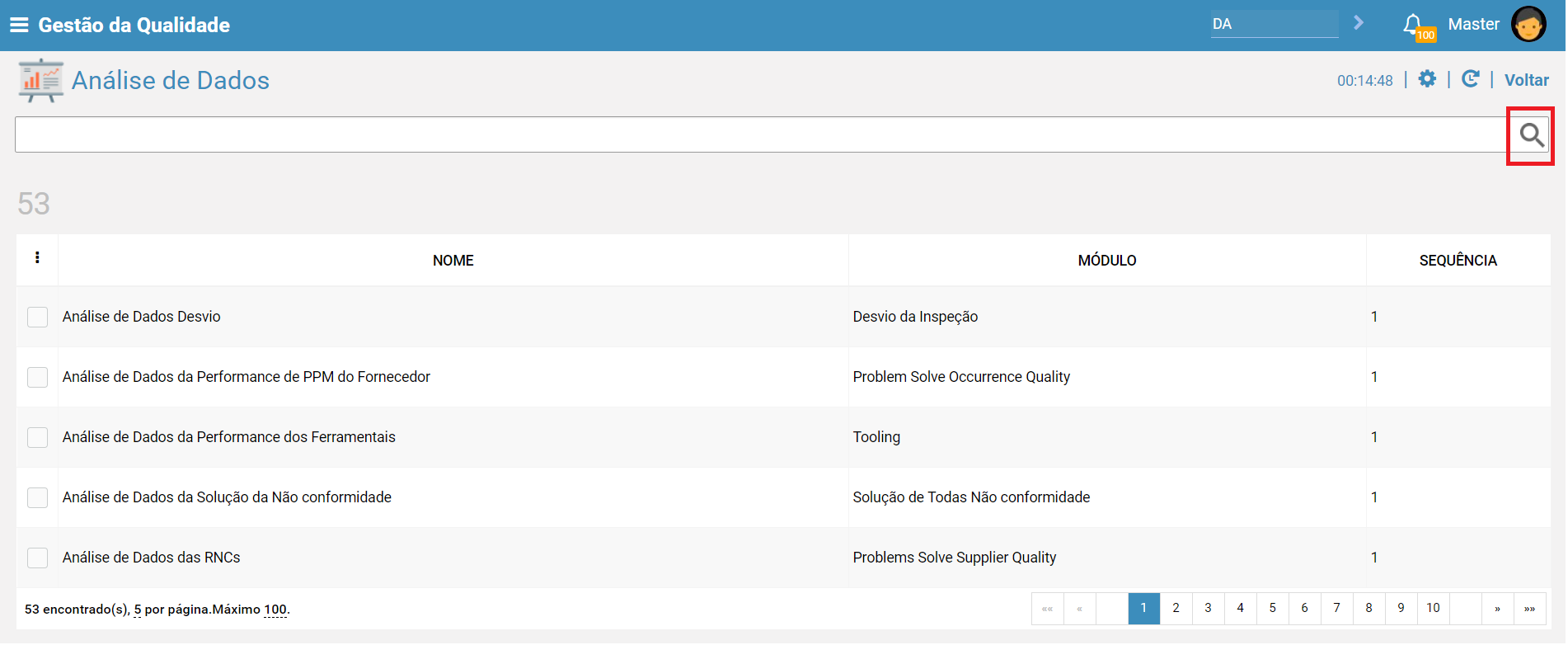The image size is (1568, 645).
Task: Sort by the SEQUÊNCIA column header
Action: (1458, 261)
